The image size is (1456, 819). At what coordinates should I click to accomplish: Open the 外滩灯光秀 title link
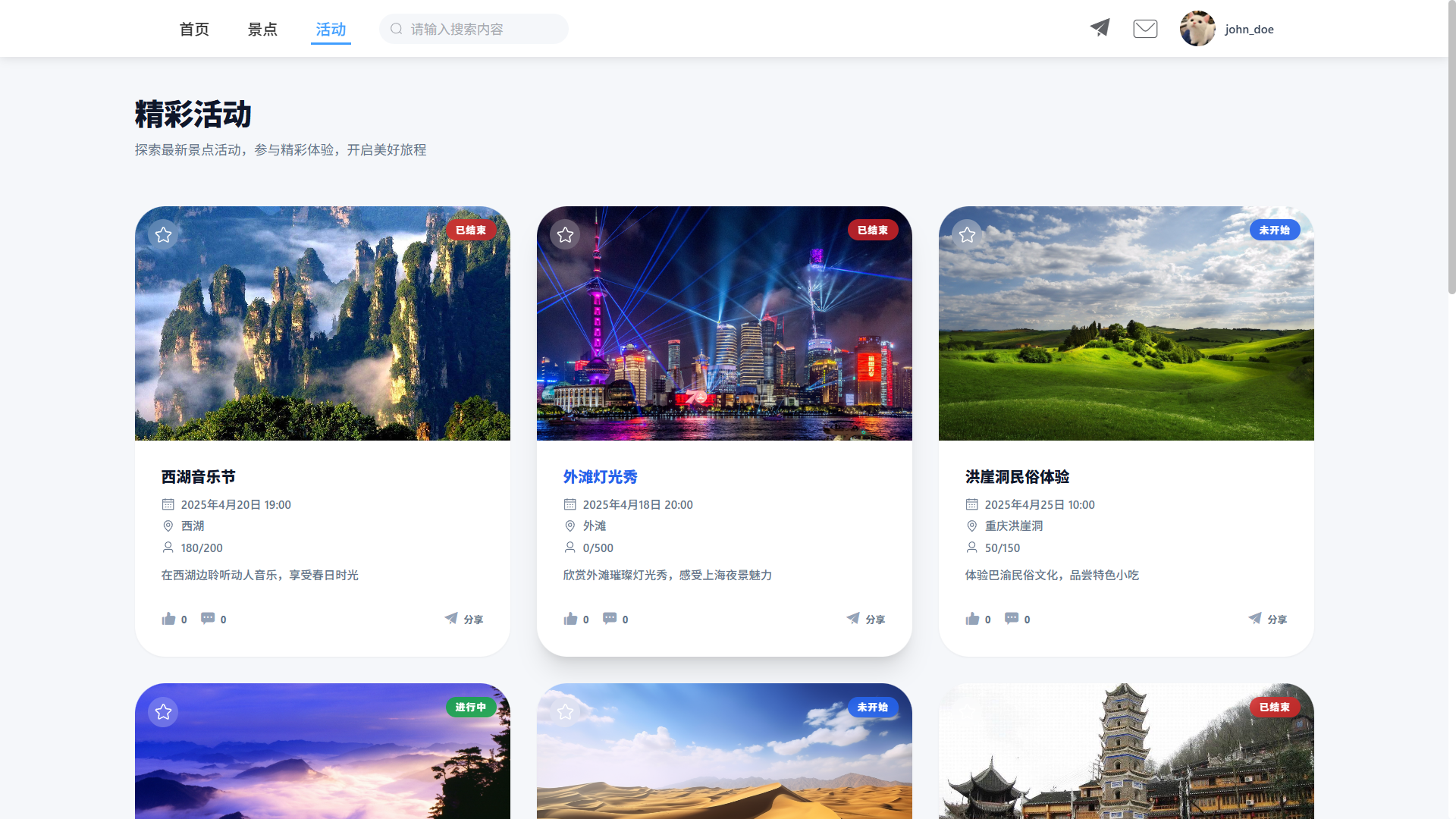coord(600,477)
